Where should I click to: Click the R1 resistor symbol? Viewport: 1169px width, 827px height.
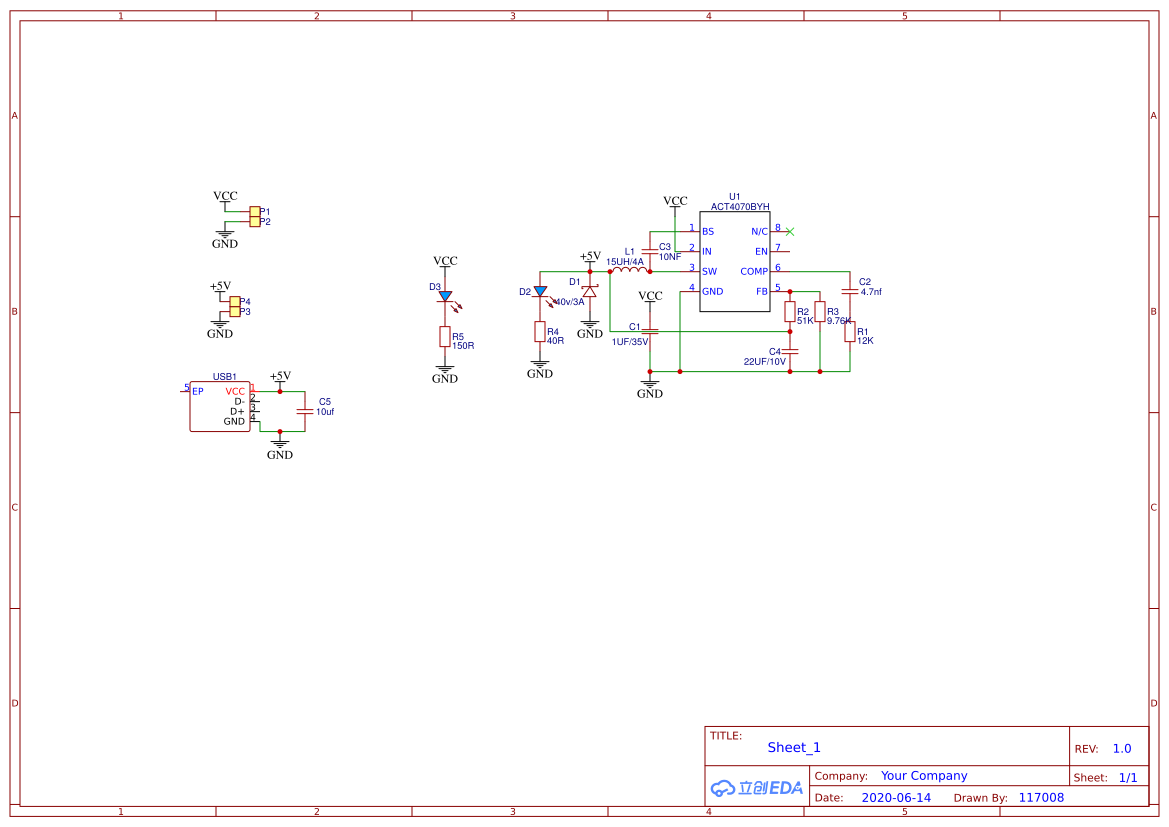pyautogui.click(x=850, y=332)
